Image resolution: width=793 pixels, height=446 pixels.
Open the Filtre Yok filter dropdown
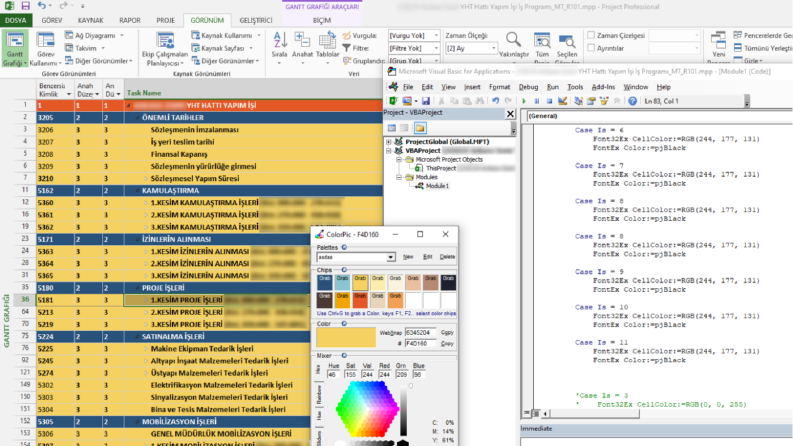point(436,48)
